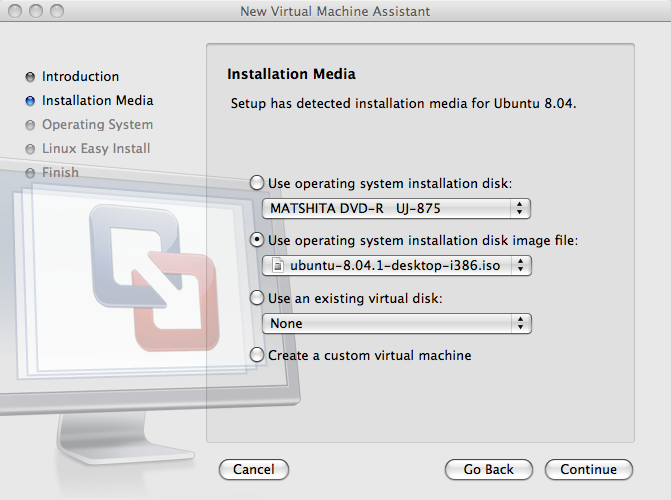This screenshot has height=500, width=671.
Task: Go to the Introduction step in sidebar
Action: pos(80,77)
